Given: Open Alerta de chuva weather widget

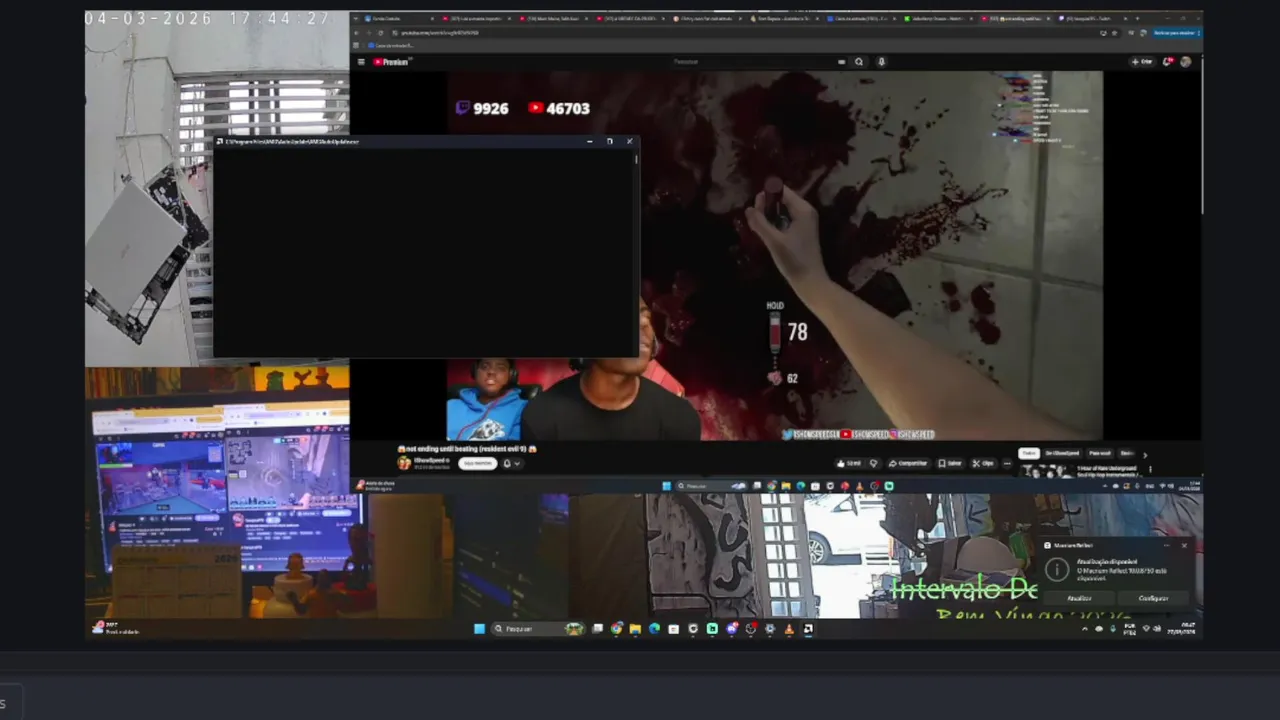Looking at the screenshot, I should [377, 485].
